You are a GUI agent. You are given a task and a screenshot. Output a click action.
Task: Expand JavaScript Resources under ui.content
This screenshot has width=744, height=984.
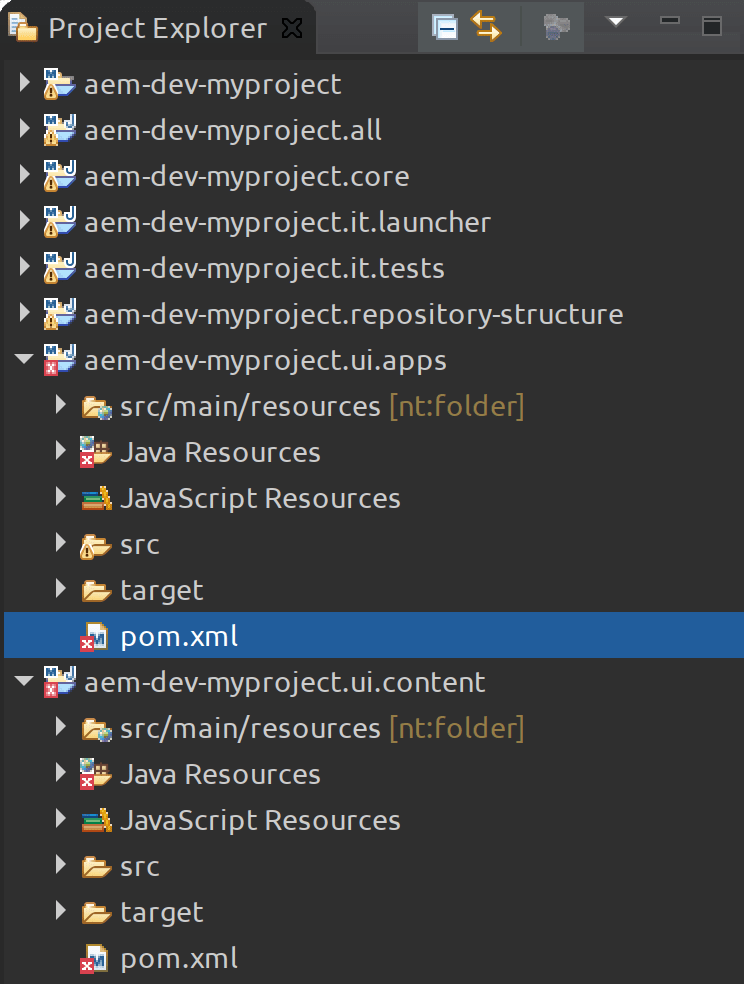tap(61, 819)
